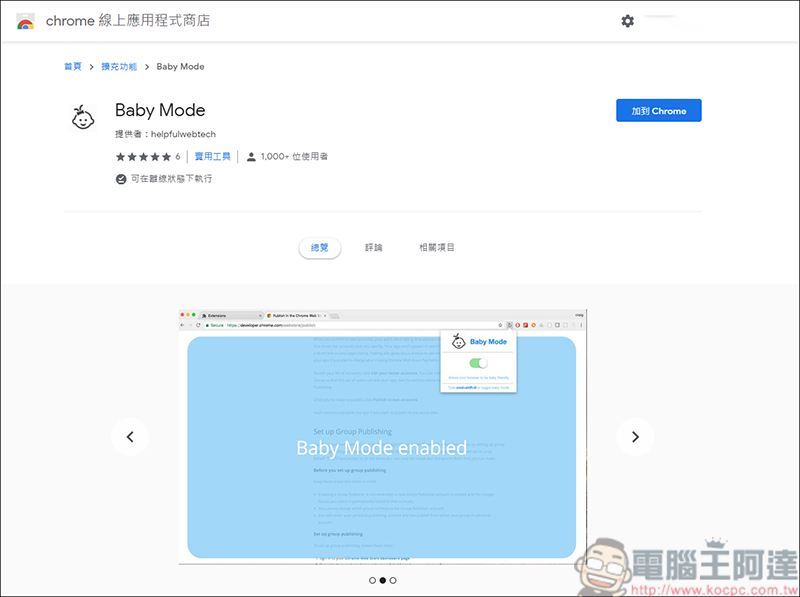Click the user count person icon
The width and height of the screenshot is (800, 597).
[251, 157]
